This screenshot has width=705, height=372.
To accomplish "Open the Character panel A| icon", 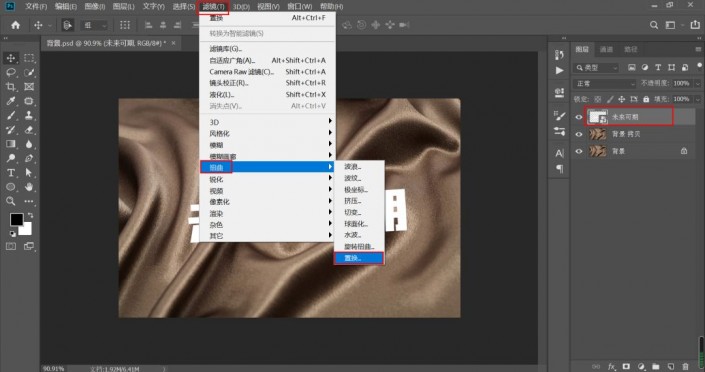I will point(559,153).
